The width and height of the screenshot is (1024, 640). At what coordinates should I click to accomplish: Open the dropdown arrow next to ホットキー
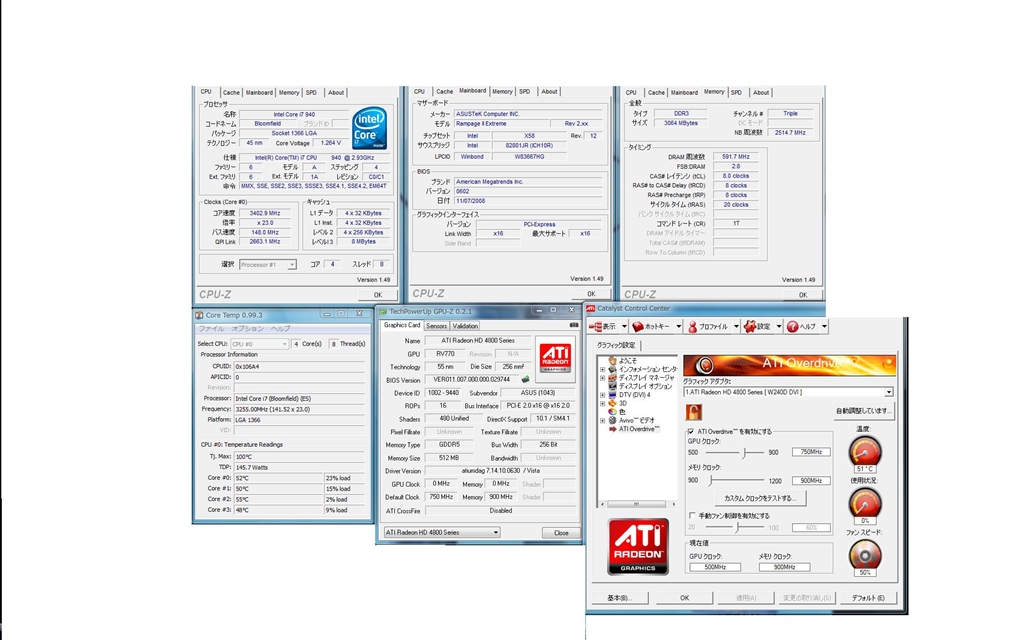[679, 327]
